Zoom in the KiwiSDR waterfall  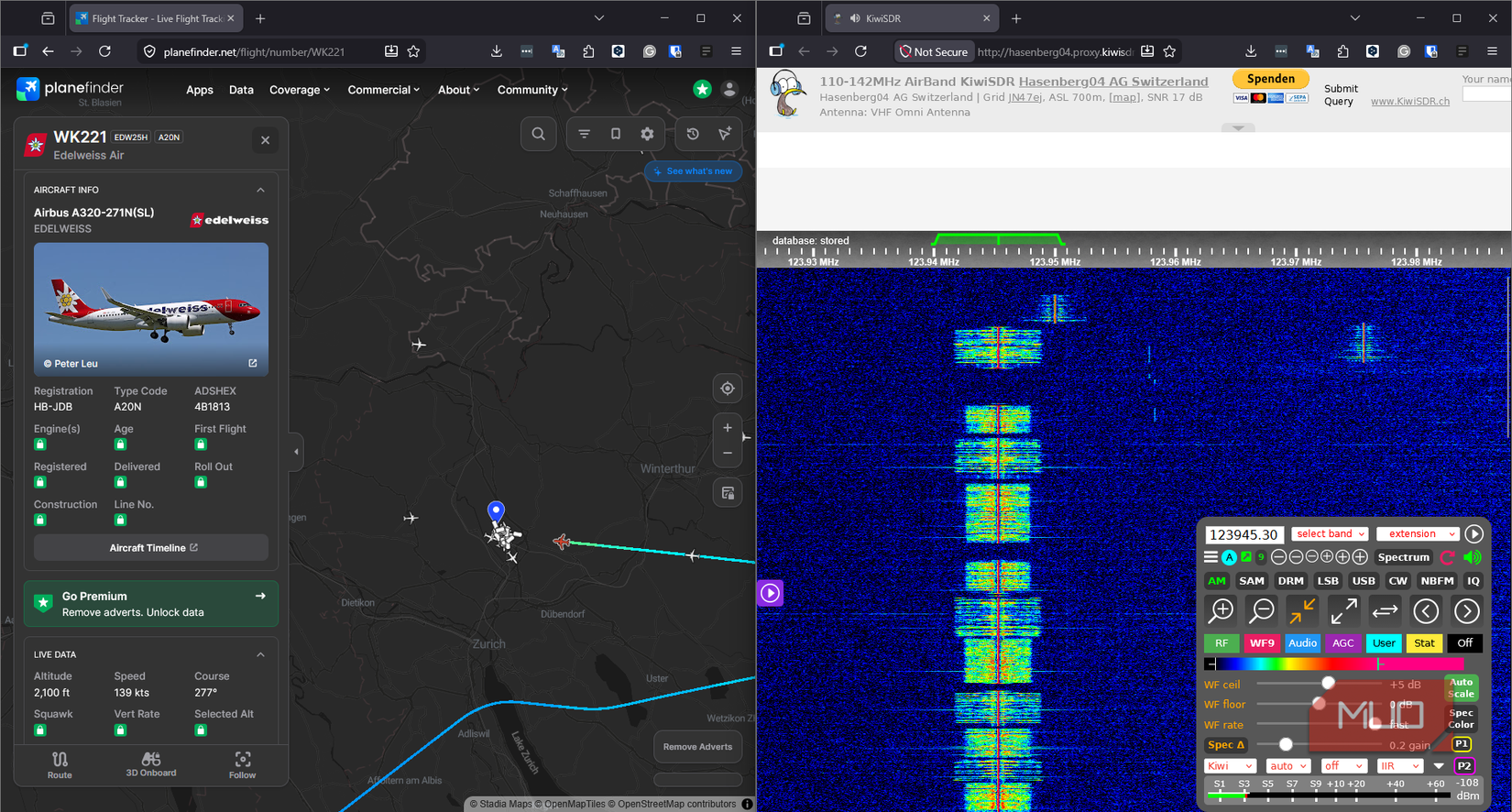click(x=1222, y=610)
